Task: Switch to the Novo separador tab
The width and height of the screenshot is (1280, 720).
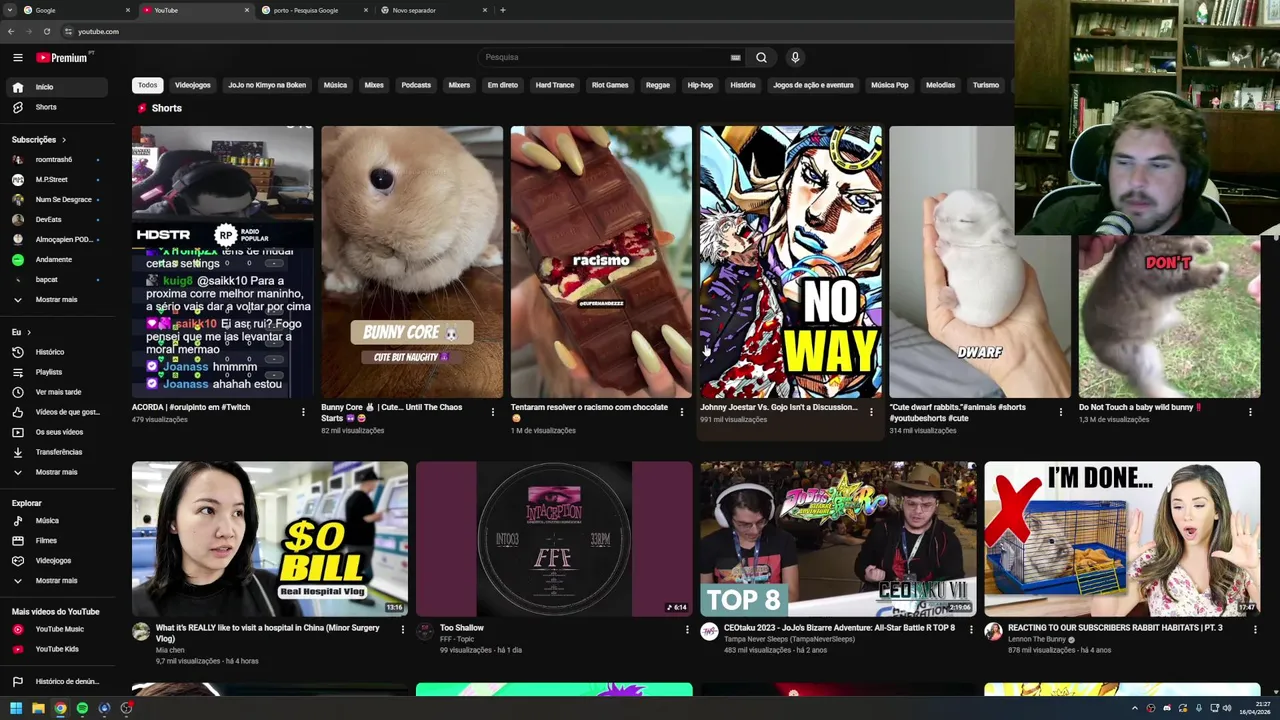Action: pyautogui.click(x=434, y=10)
